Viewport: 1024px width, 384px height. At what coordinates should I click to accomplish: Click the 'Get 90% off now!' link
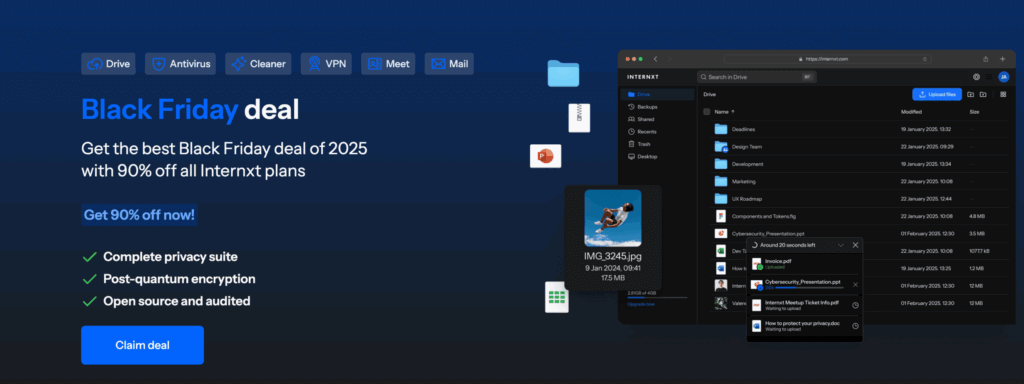(139, 214)
